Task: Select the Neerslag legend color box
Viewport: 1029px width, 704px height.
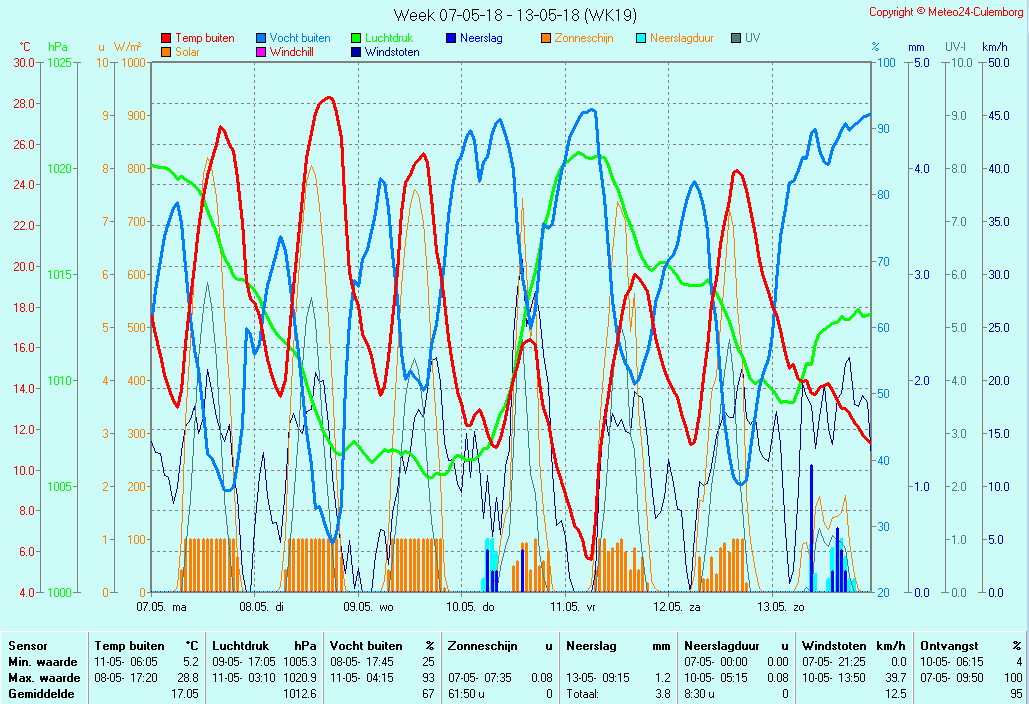Action: [451, 39]
